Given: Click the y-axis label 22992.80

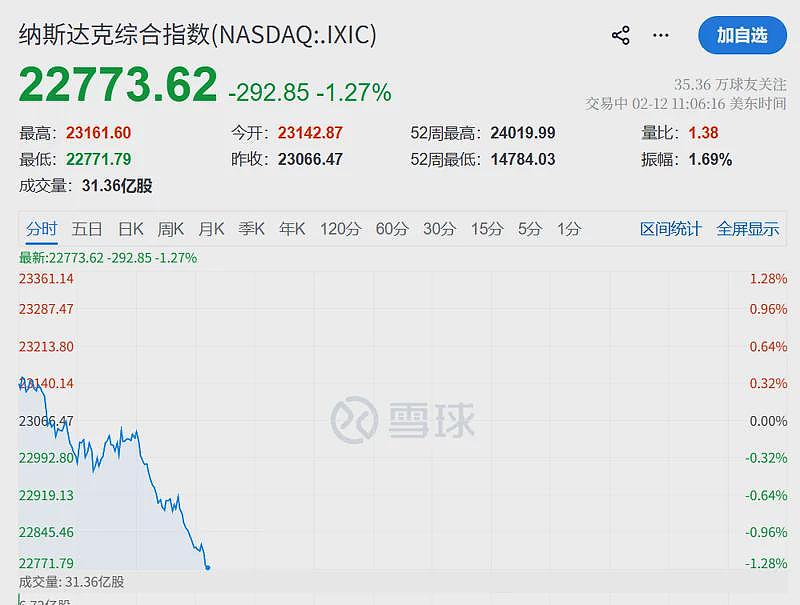Looking at the screenshot, I should 46,458.
